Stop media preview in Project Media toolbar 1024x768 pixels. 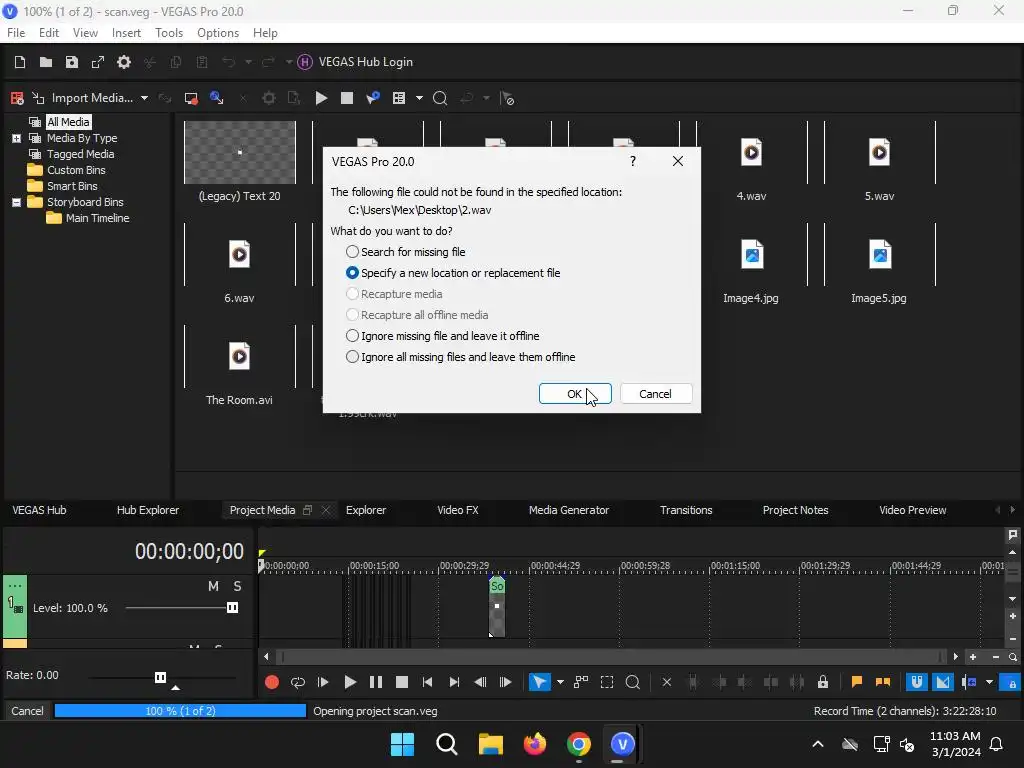[347, 98]
